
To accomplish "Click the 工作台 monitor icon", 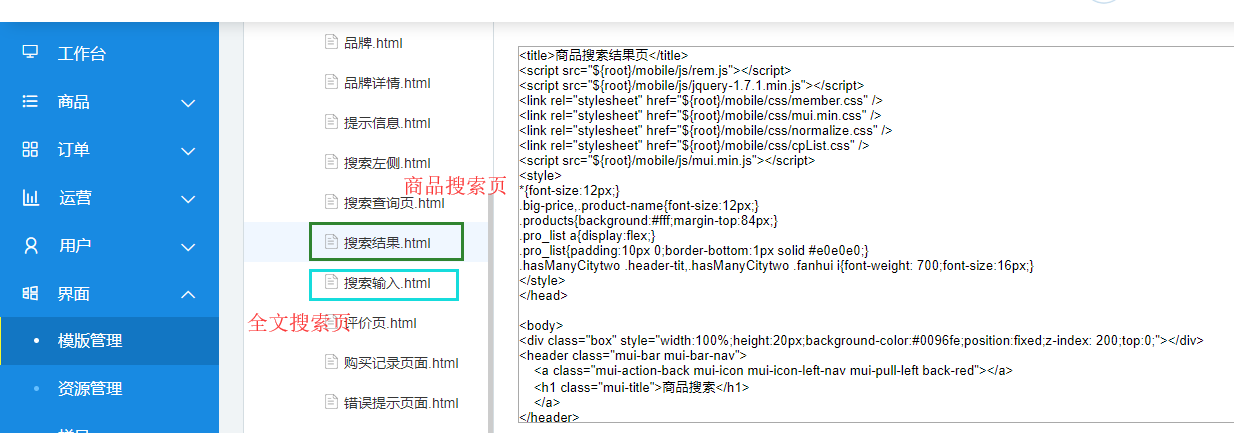I will coord(30,52).
